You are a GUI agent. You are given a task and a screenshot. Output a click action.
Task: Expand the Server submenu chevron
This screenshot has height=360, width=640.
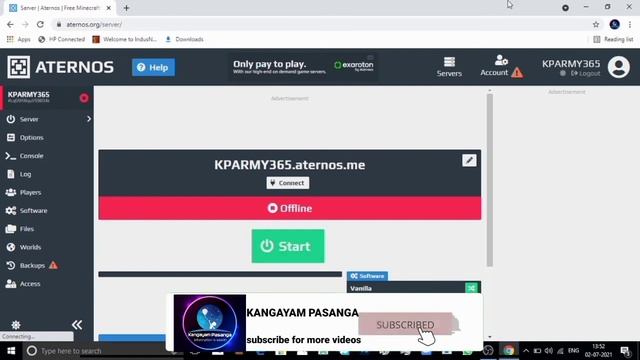coord(89,119)
